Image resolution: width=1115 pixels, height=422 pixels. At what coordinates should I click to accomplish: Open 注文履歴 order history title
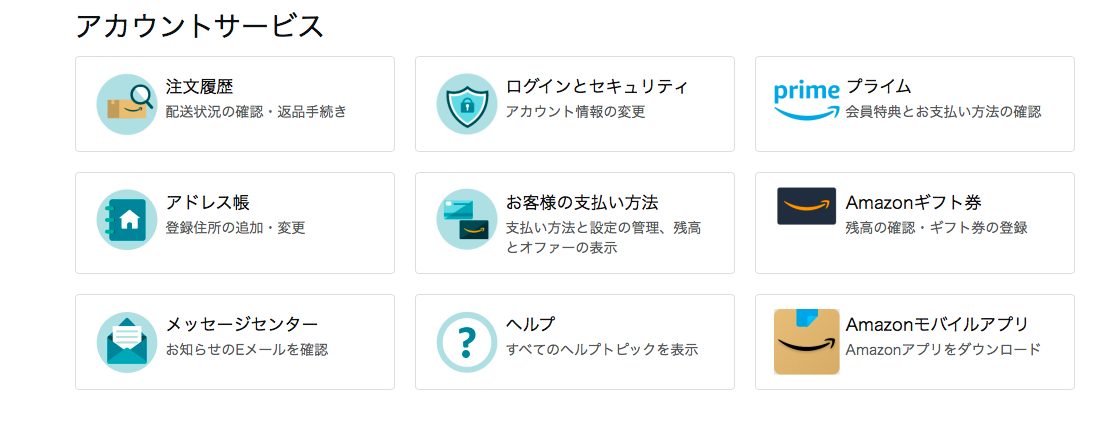tap(199, 87)
